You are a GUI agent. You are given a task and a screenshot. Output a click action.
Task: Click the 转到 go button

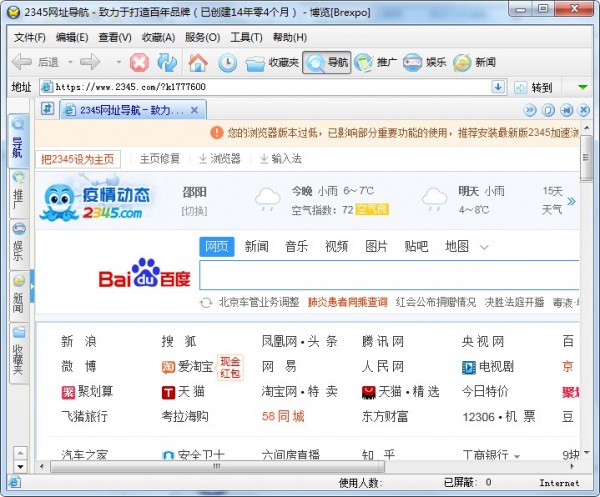point(533,88)
